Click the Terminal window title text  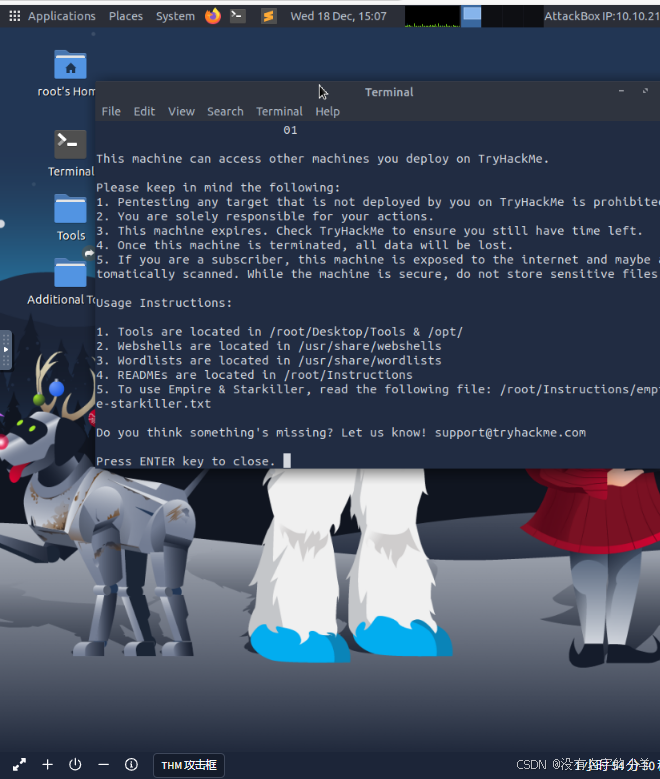click(x=389, y=92)
